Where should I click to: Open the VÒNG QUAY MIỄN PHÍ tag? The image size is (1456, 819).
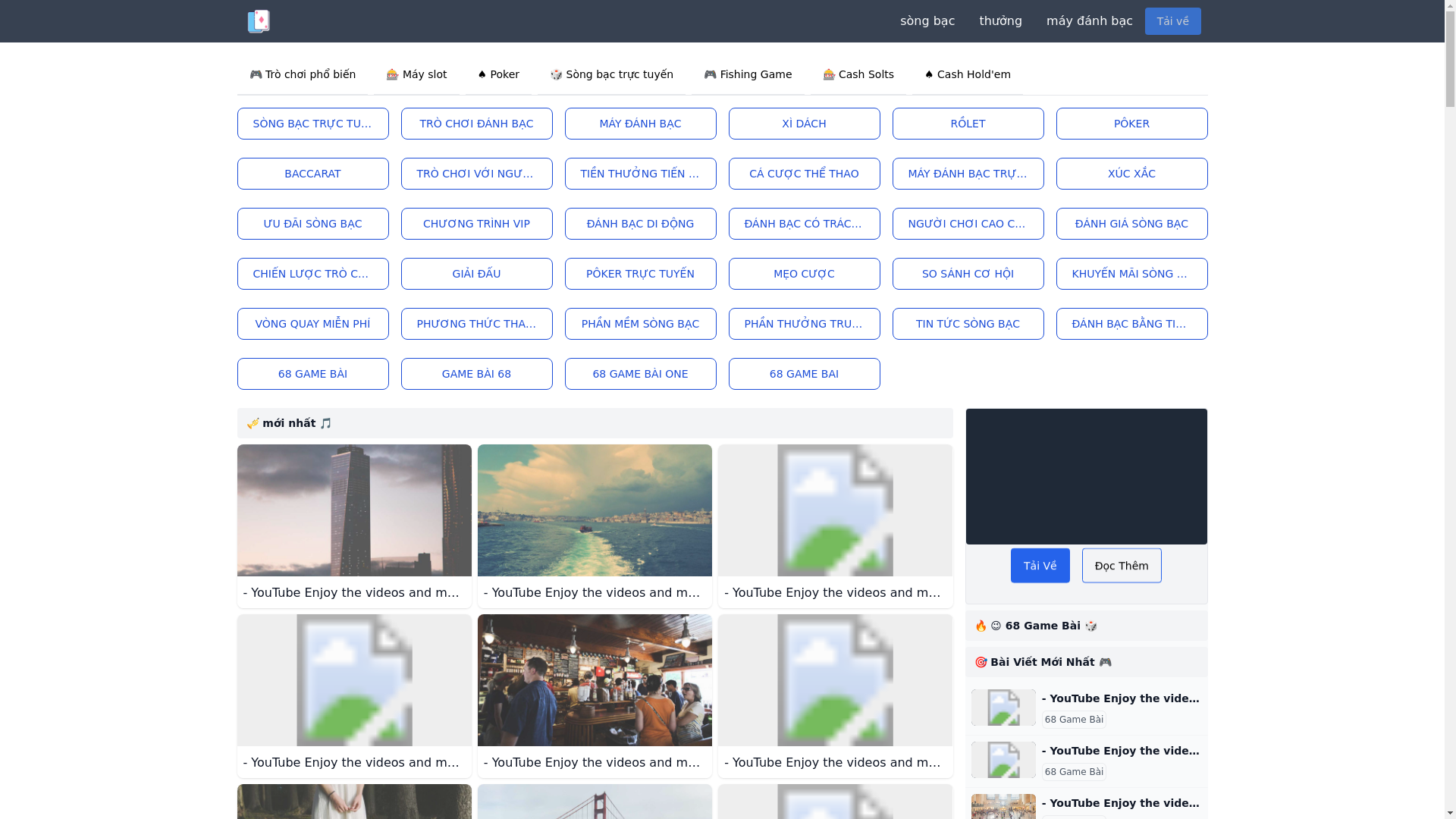(312, 324)
